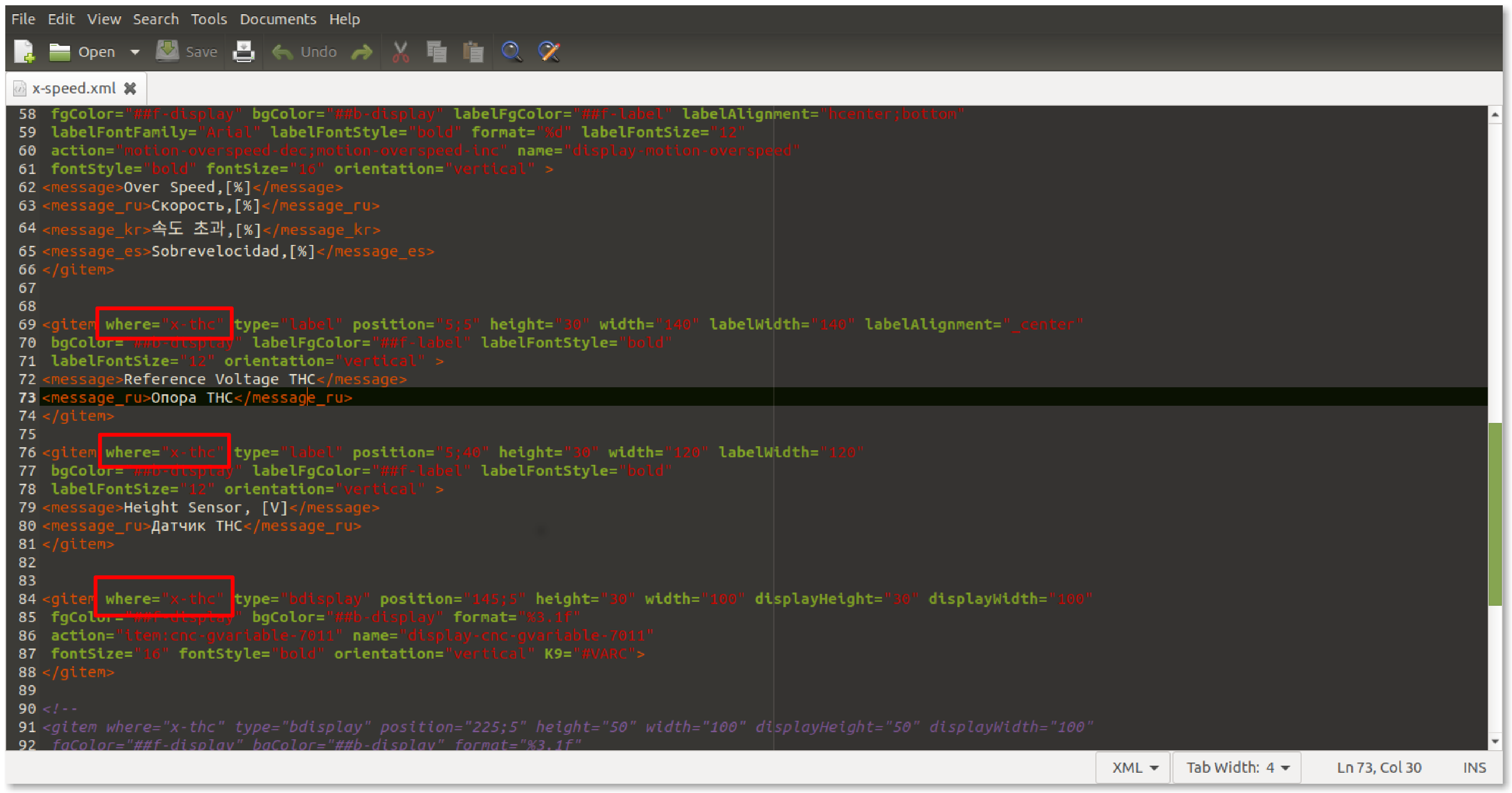
Task: Click the Open folder icon
Action: (59, 52)
